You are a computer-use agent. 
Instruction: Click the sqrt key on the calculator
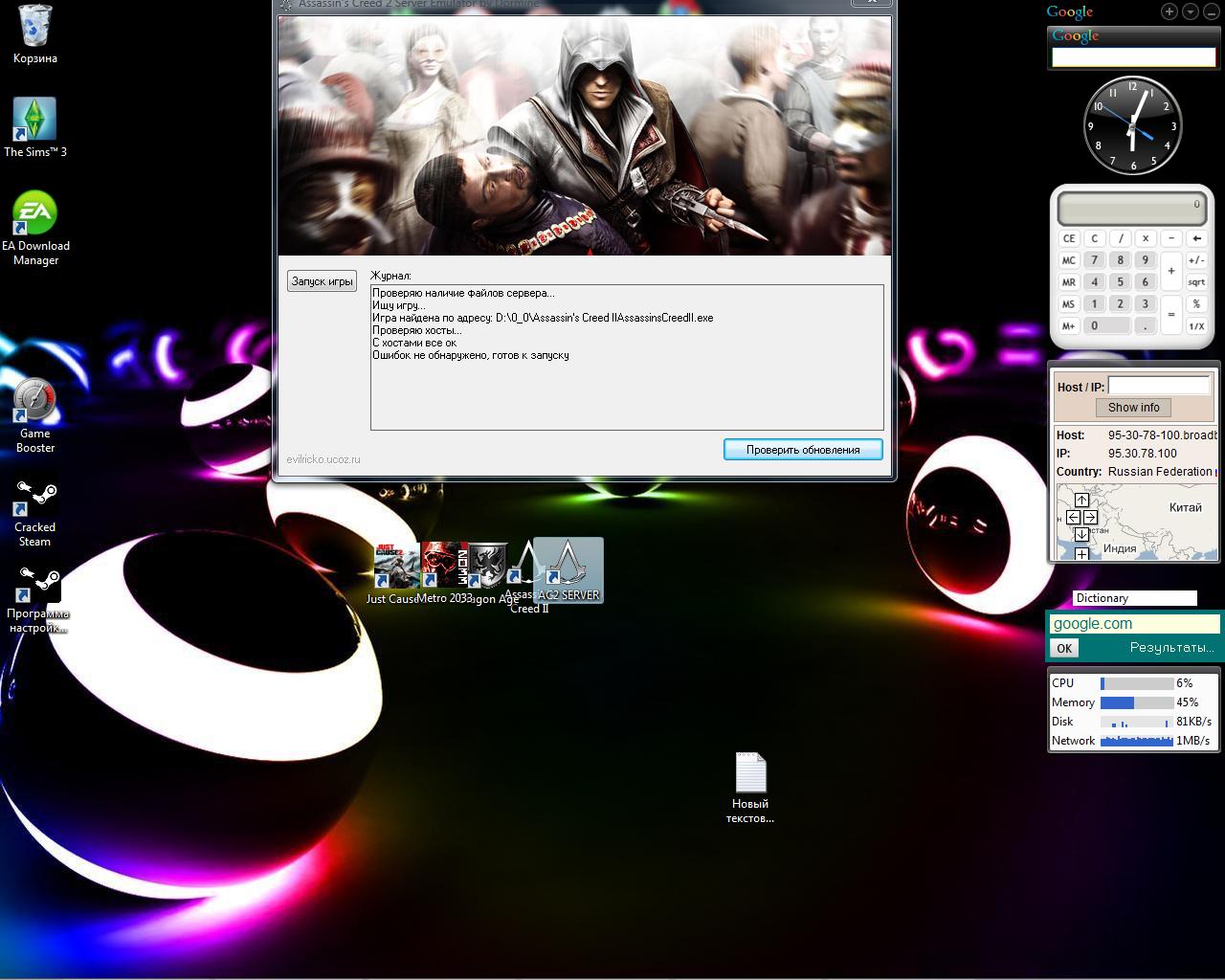tap(1196, 282)
